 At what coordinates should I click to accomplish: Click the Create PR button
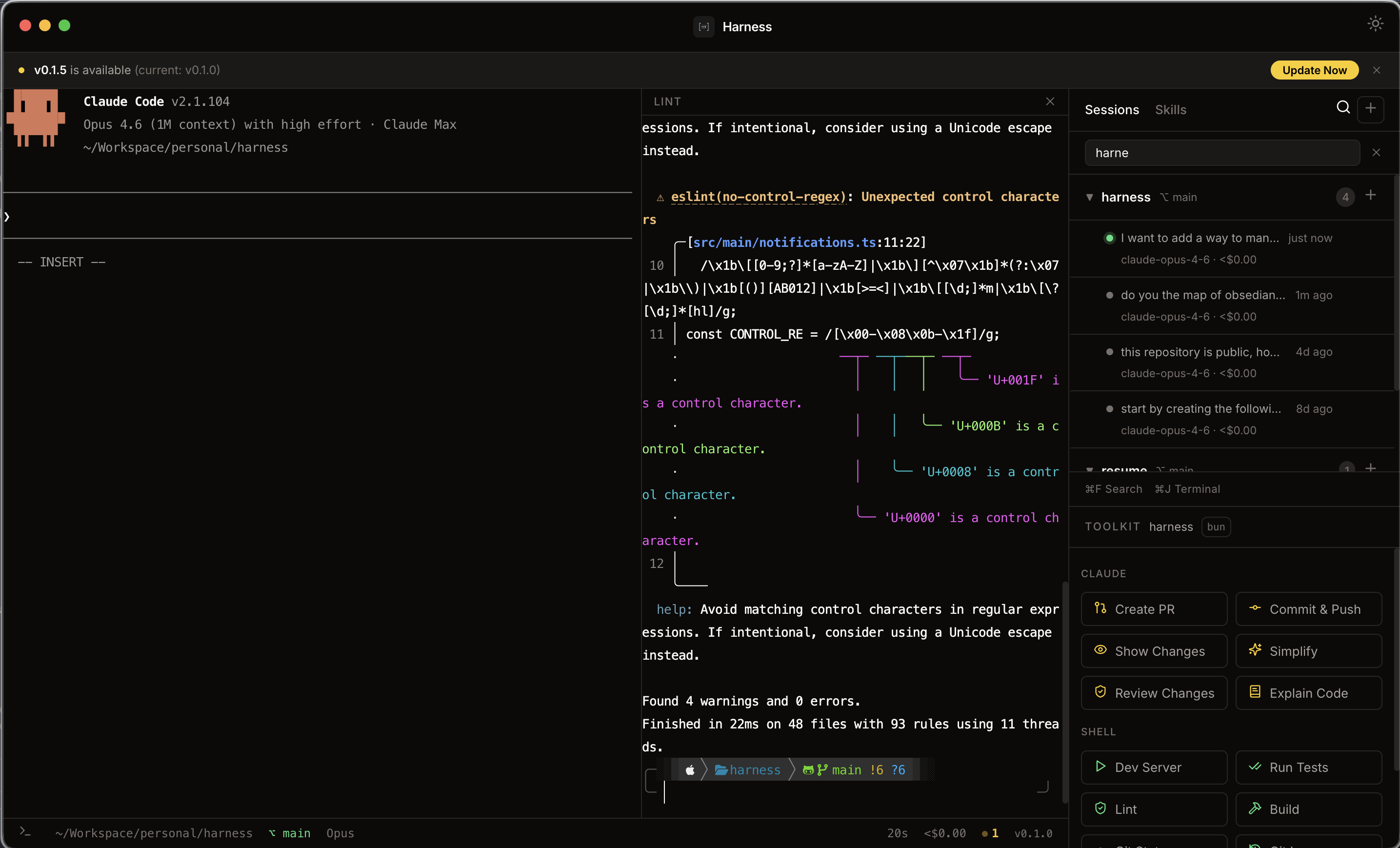coord(1153,609)
